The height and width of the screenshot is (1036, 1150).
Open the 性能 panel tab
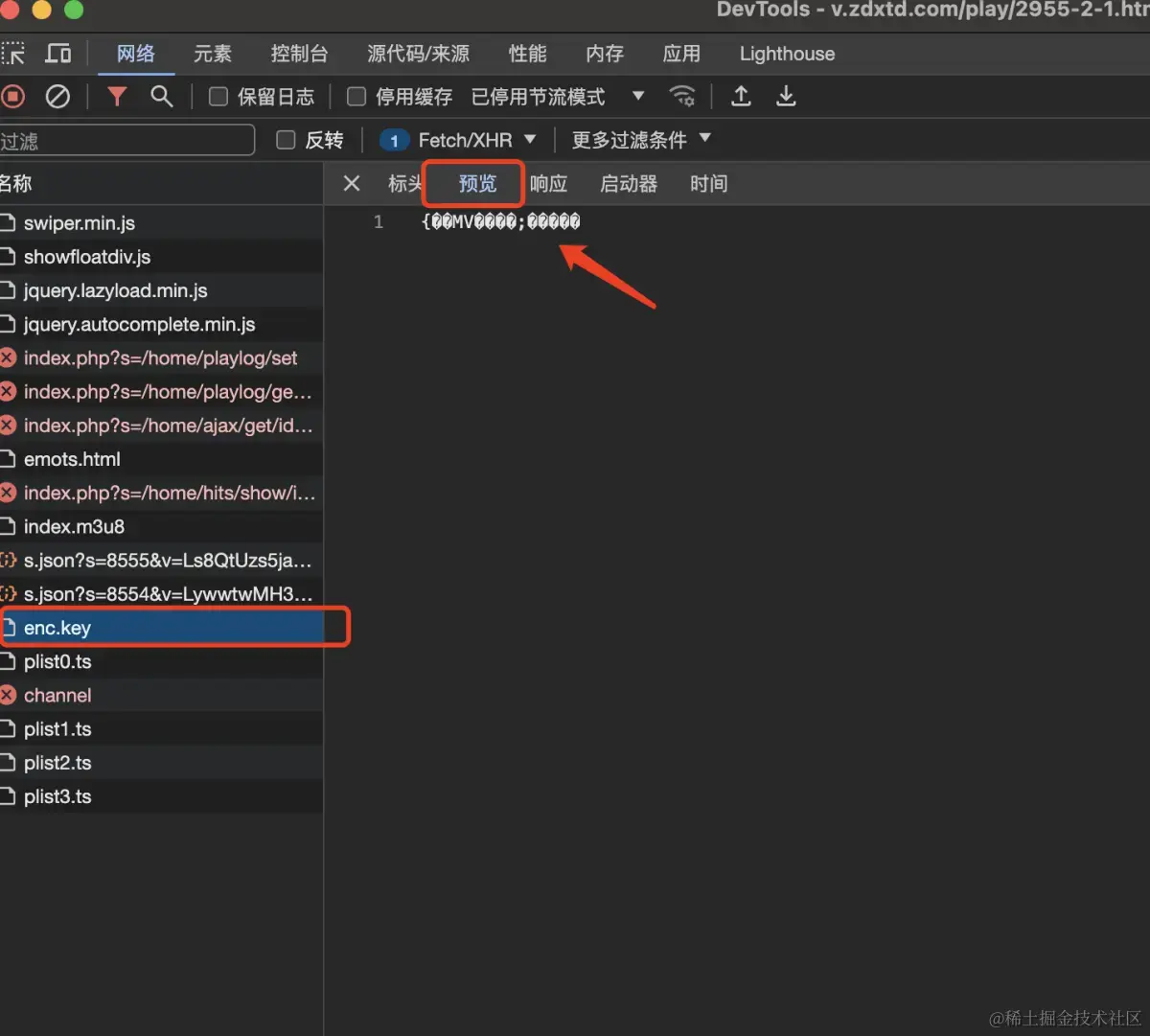(528, 54)
